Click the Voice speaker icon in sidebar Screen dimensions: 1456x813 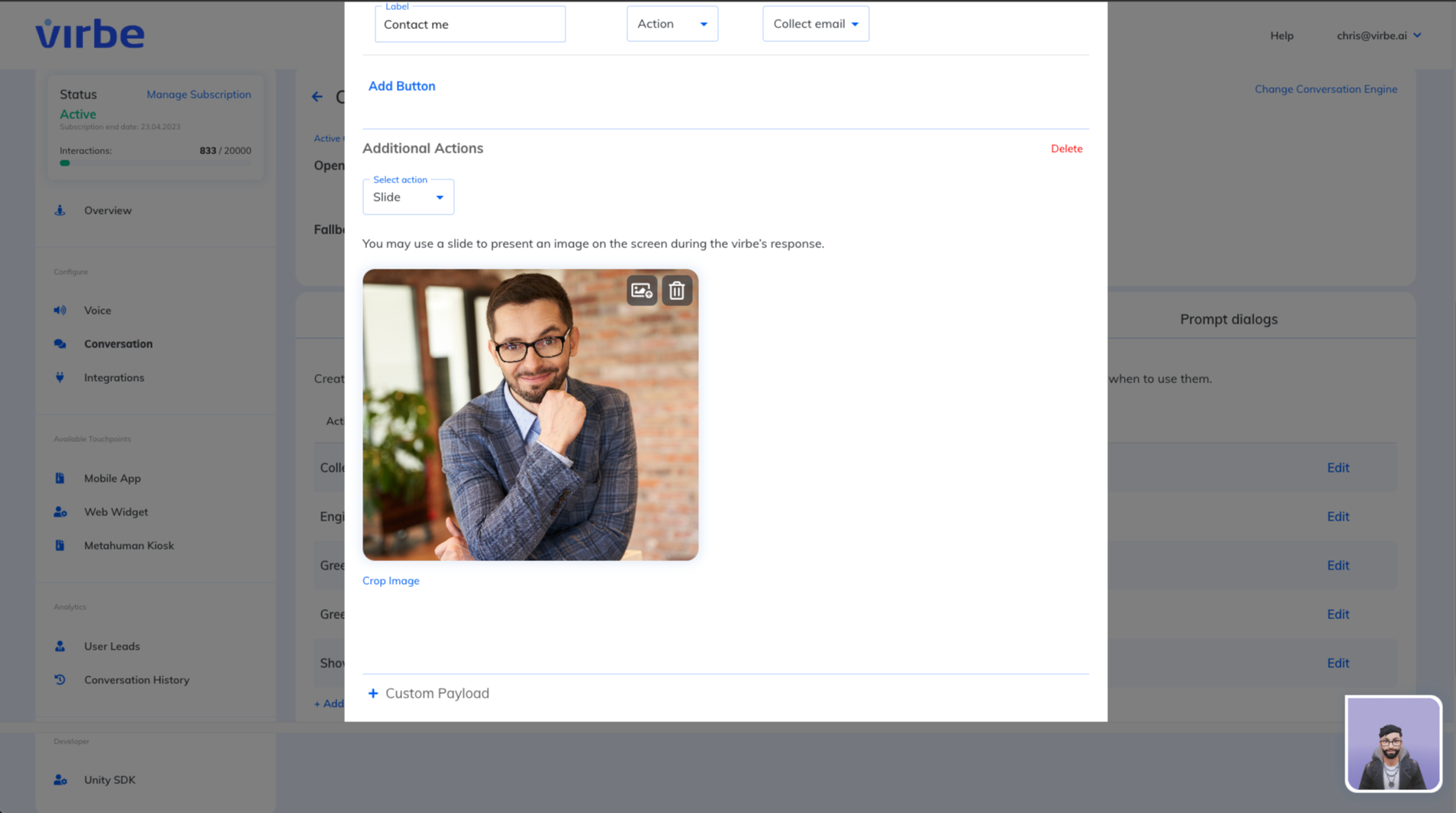60,310
